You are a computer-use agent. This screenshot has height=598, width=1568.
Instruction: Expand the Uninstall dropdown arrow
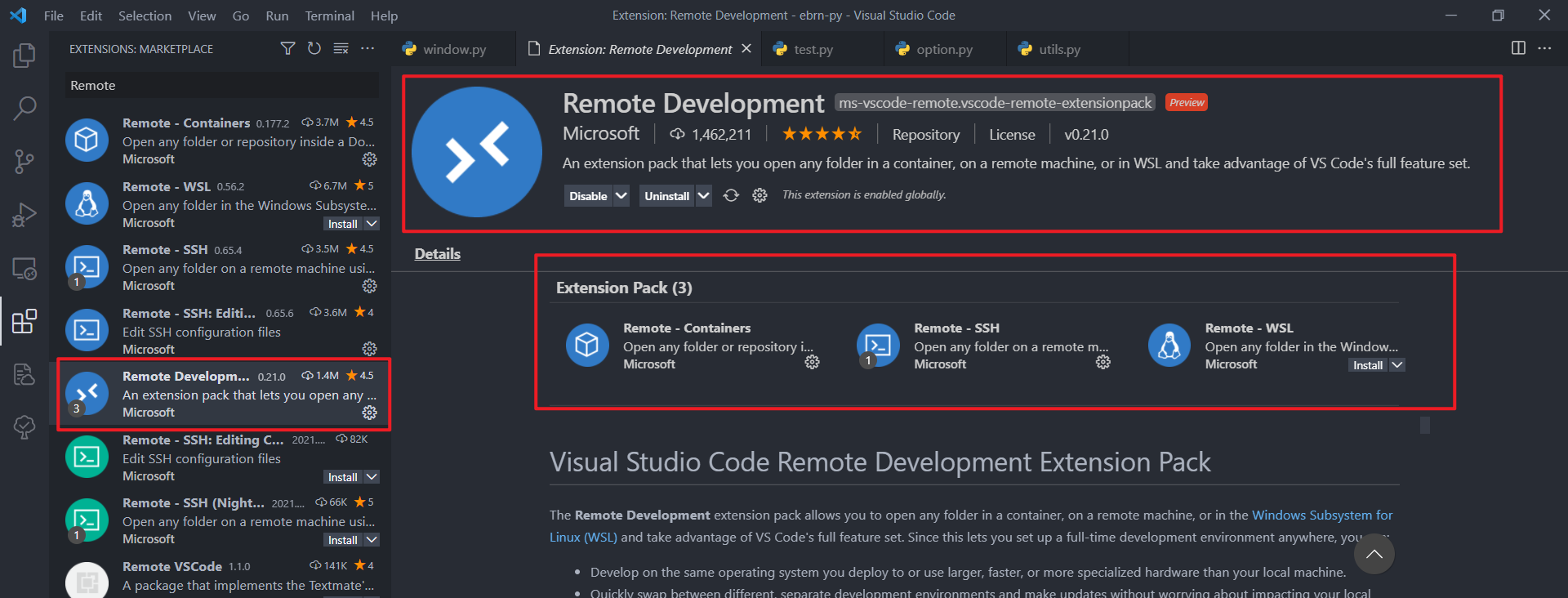point(704,196)
